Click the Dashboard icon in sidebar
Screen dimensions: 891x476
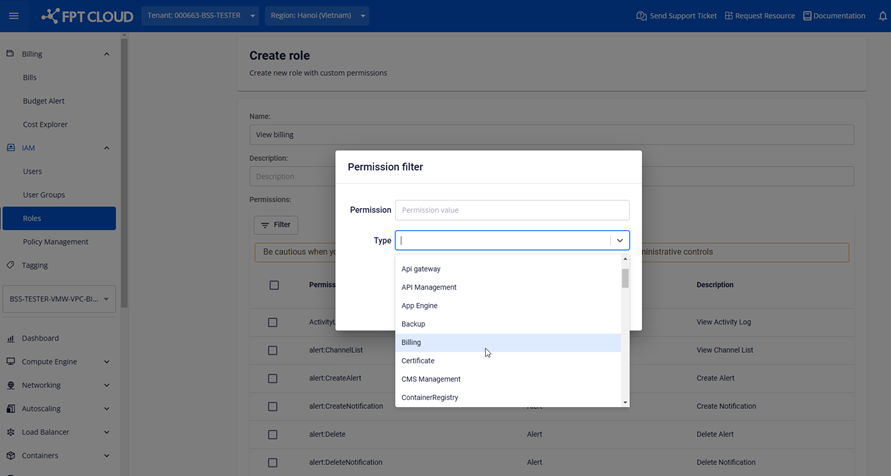point(11,339)
